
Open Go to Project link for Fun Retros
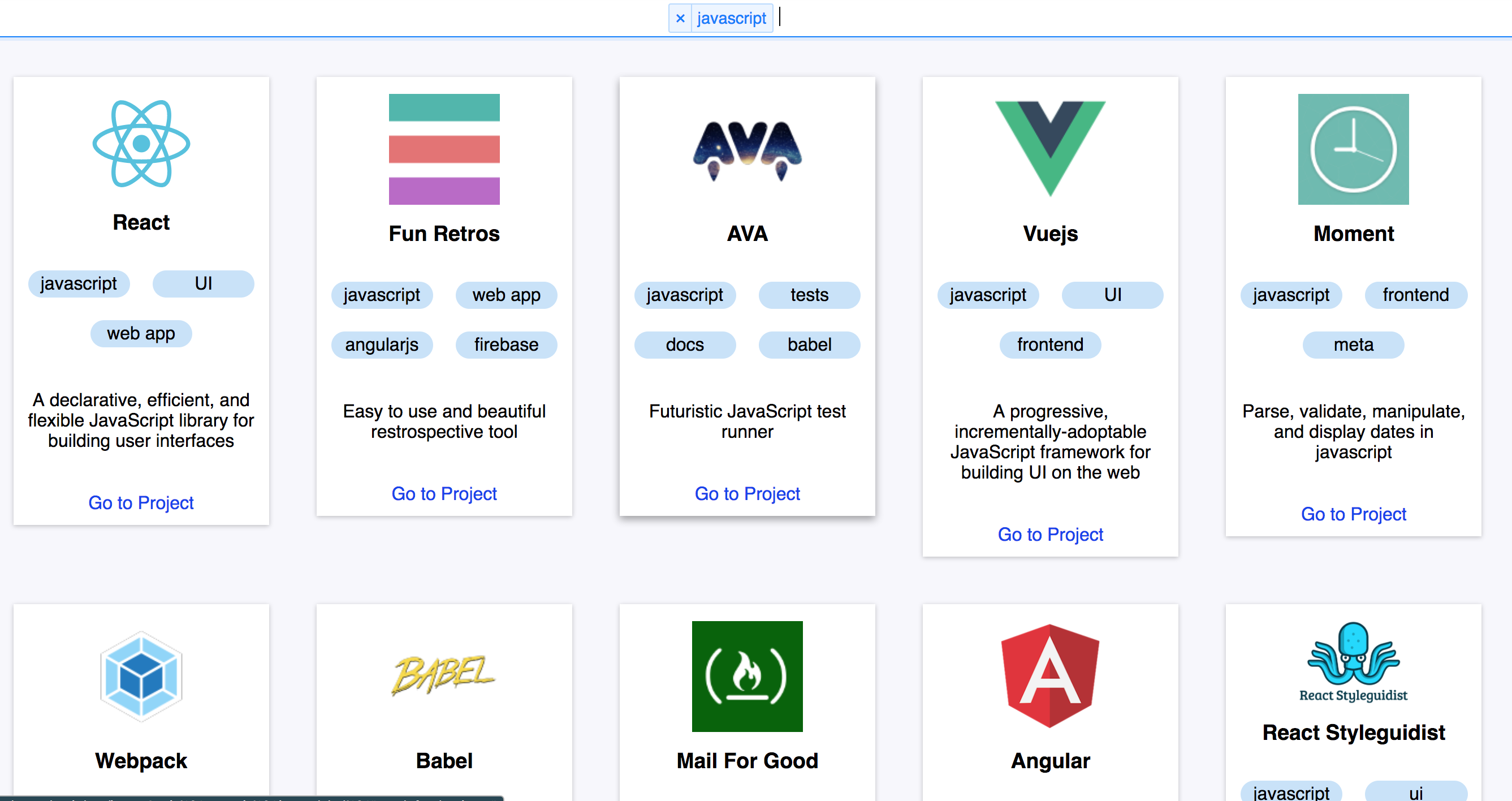(444, 494)
